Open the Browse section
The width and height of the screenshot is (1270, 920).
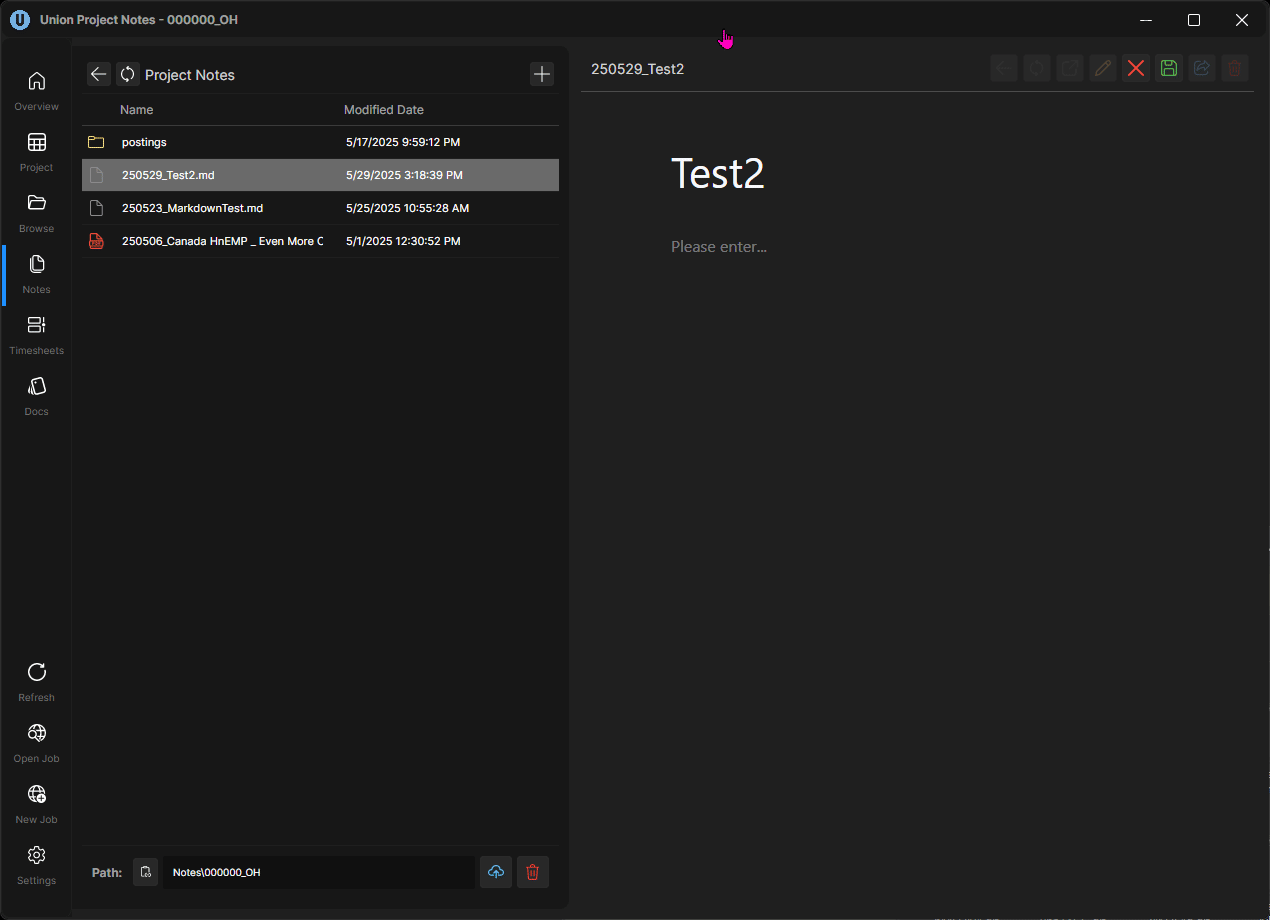click(x=36, y=212)
